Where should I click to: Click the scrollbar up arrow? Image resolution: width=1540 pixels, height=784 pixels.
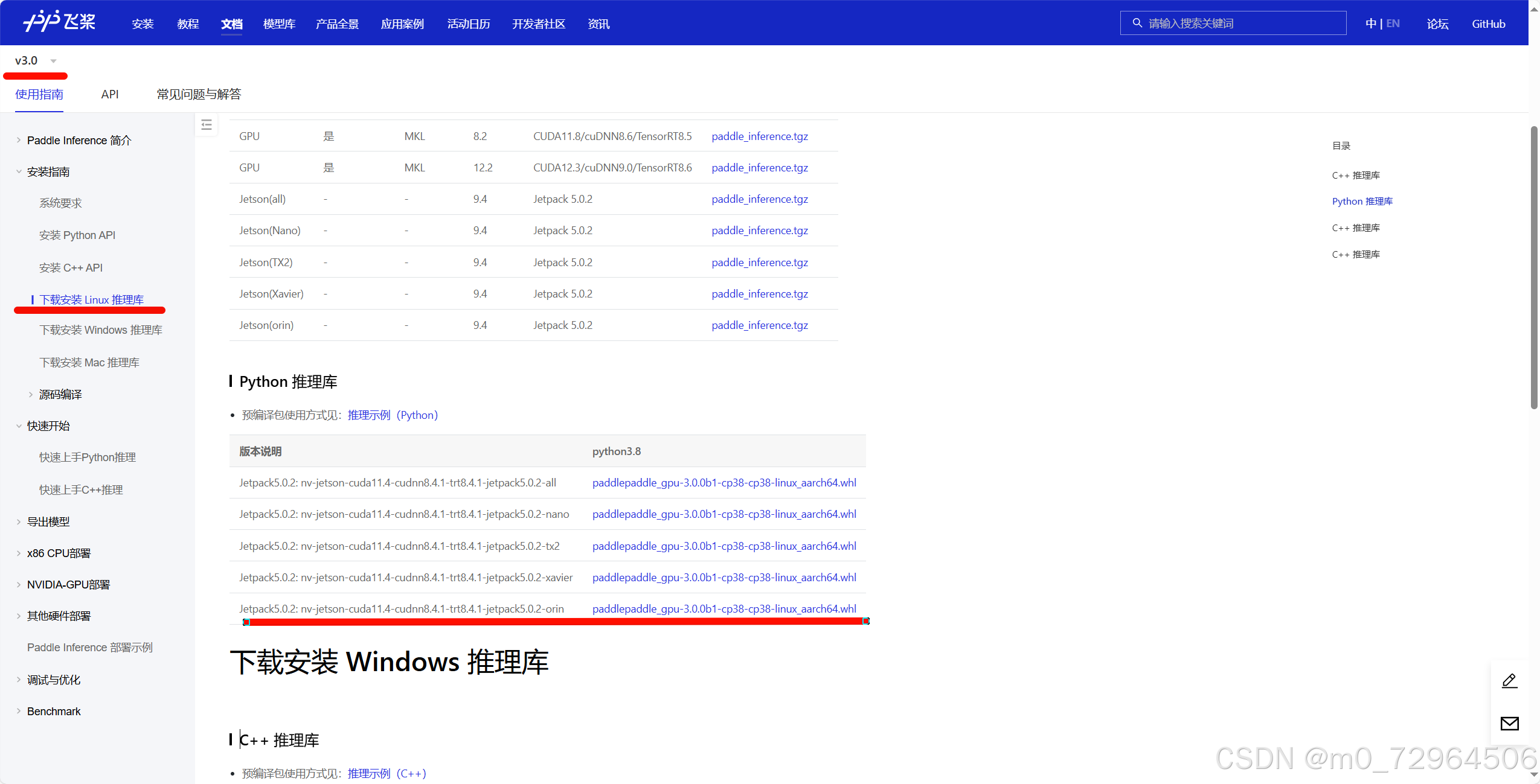1534,8
